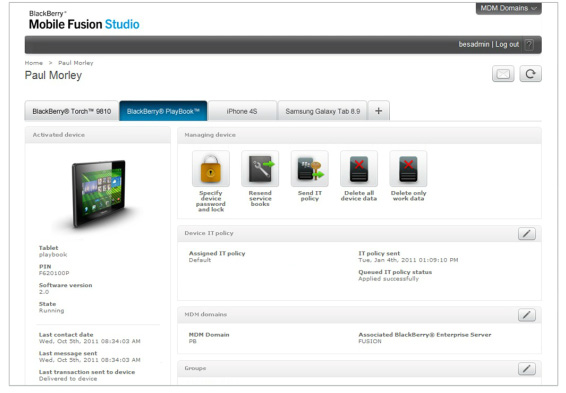Click the MDM Domain value PB
The height and width of the screenshot is (393, 566).
(x=192, y=341)
